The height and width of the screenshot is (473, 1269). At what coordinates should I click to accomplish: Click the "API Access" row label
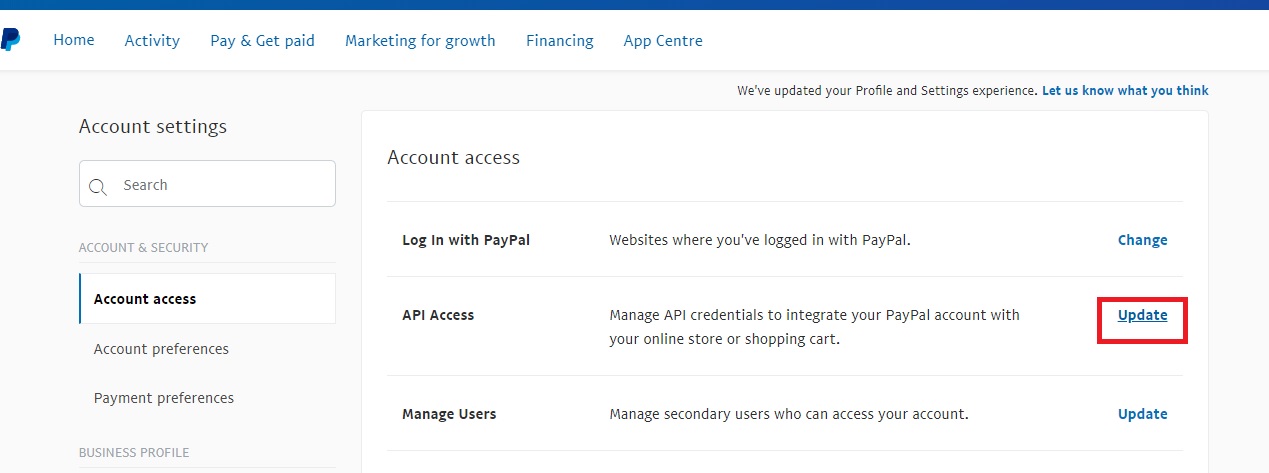point(438,315)
